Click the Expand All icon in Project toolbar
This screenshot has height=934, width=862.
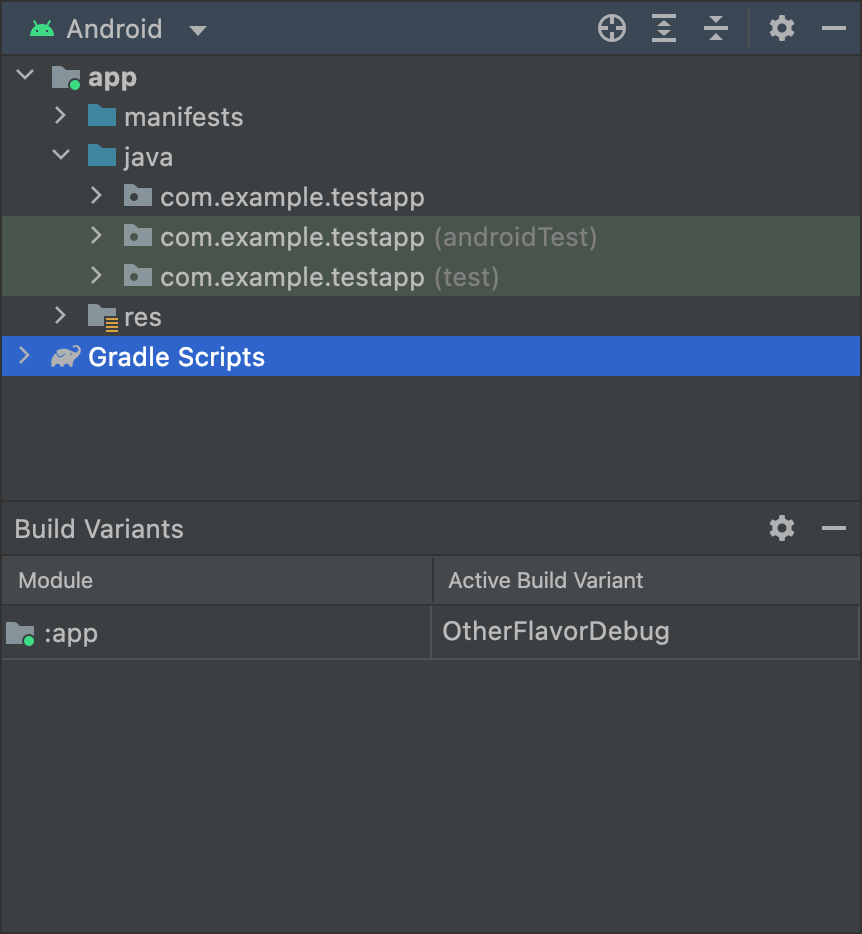pos(663,28)
